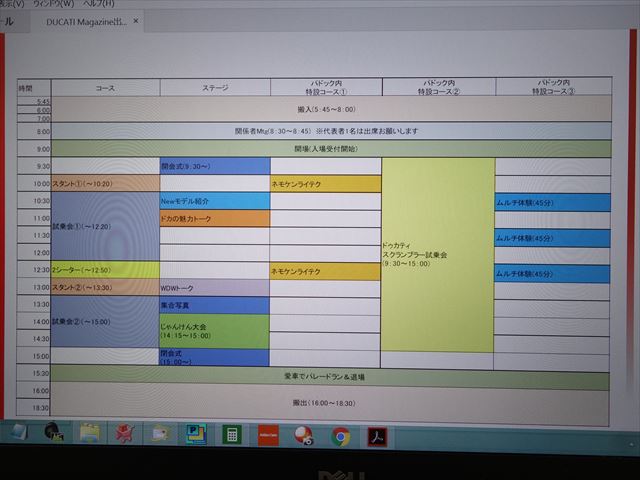
Task: Select the 開場(入場受付開始) row
Action: coord(331,149)
